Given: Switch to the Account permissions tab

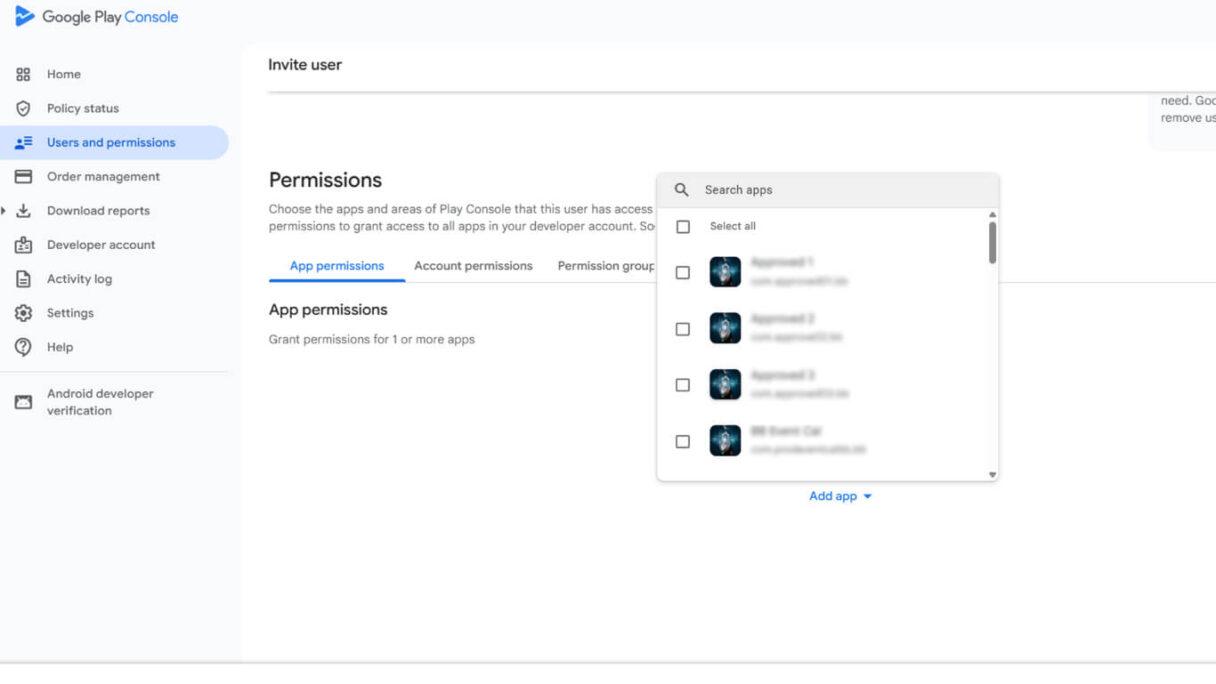Looking at the screenshot, I should tap(473, 266).
